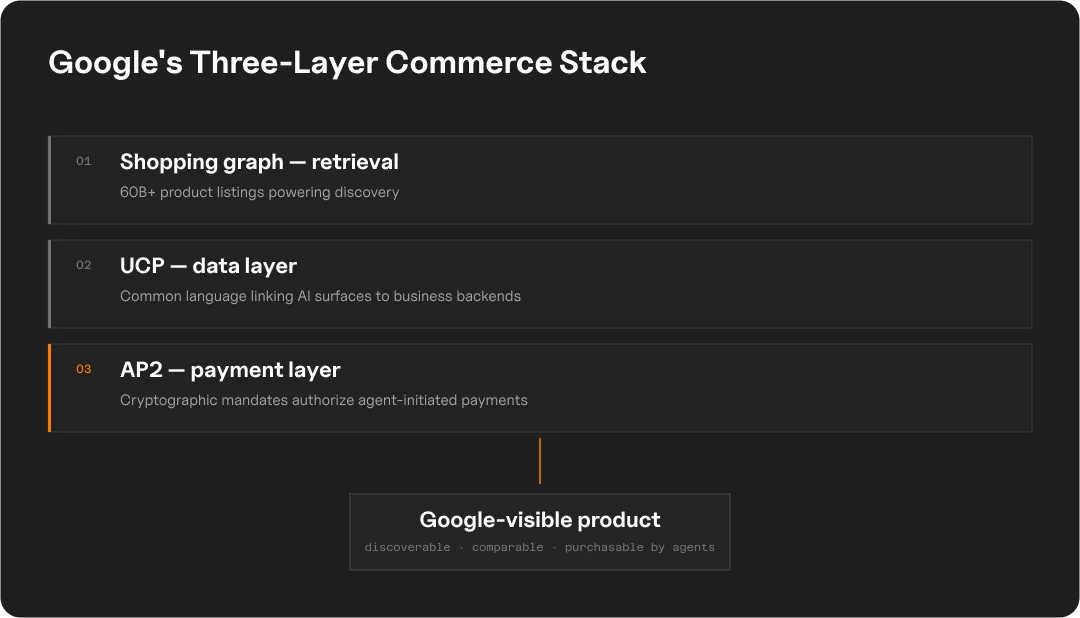Select the "Shopping graph — retrieval" heading
This screenshot has width=1080, height=618.
(x=259, y=163)
